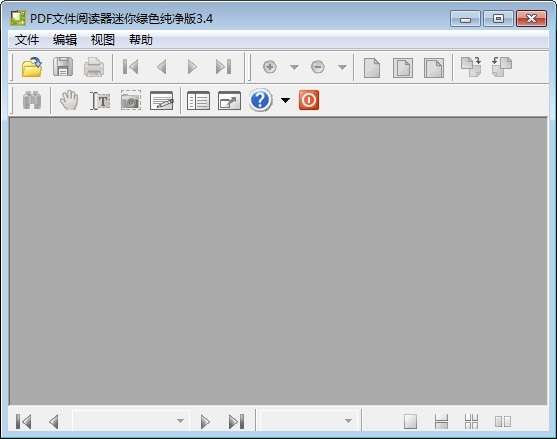Jump to first page in bottom bar
This screenshot has width=557, height=439.
23,422
